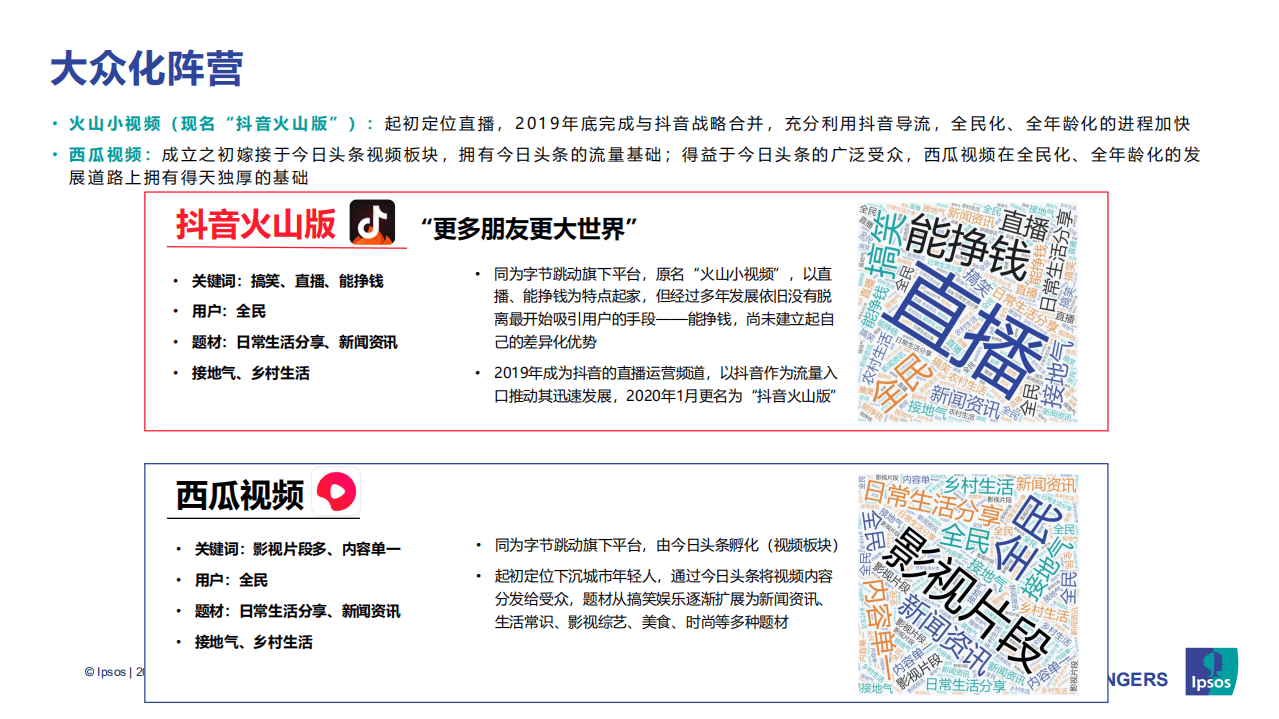Open the Ipsos logo in the bottom-right corner
Viewport: 1279px width, 719px height.
coord(1211,670)
